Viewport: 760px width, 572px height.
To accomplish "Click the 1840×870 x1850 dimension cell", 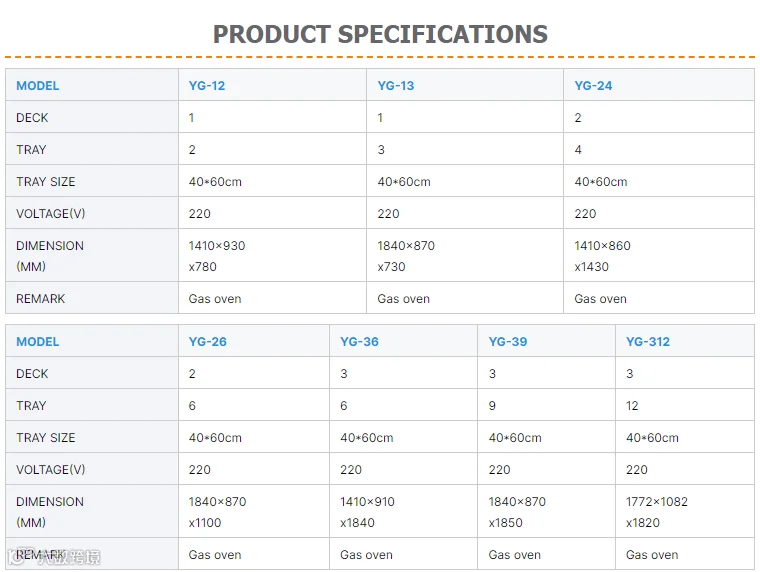I will tap(546, 511).
